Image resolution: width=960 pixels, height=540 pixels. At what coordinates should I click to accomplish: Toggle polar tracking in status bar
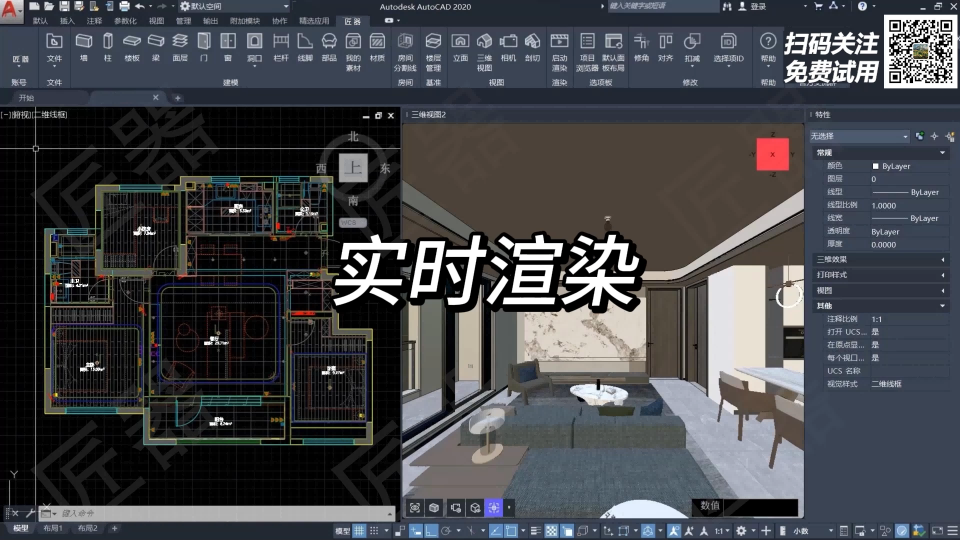446,531
